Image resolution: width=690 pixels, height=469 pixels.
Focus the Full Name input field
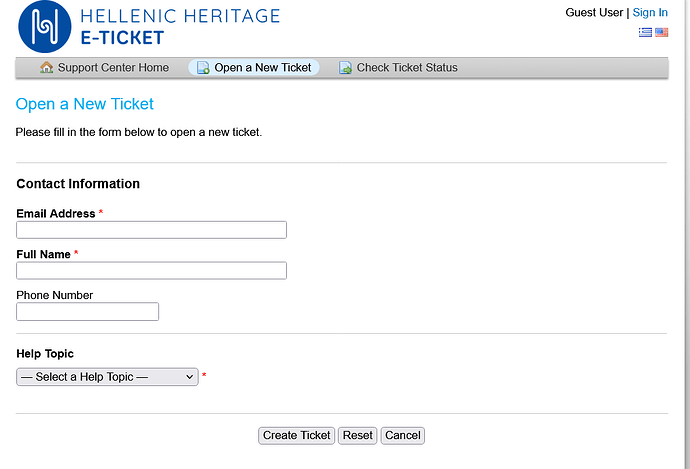click(x=151, y=271)
